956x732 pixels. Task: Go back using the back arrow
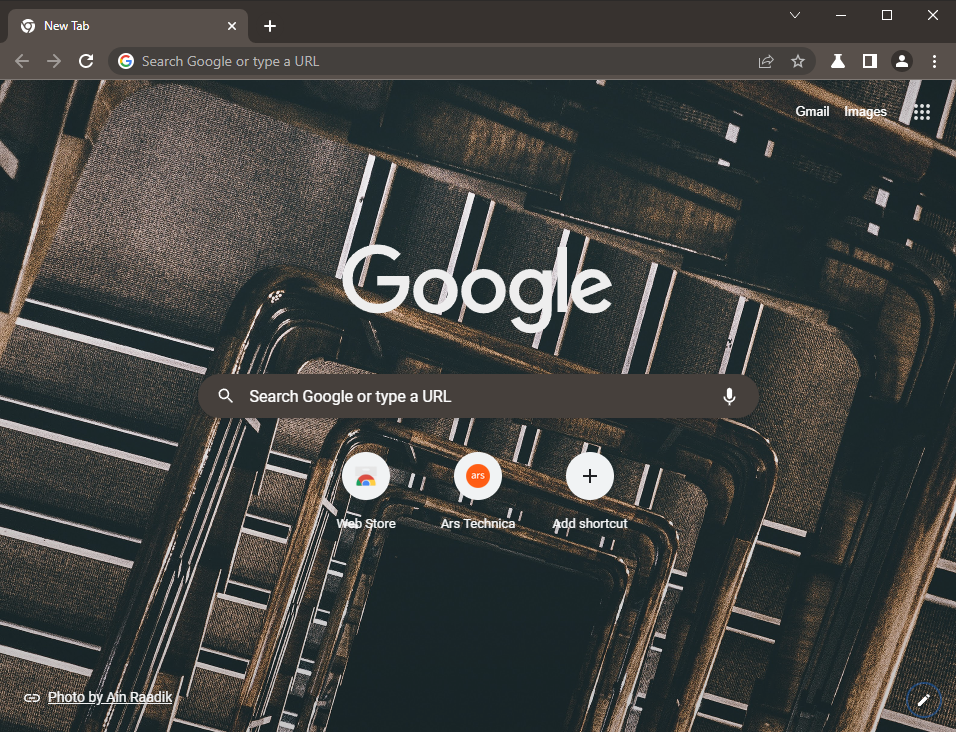tap(22, 61)
